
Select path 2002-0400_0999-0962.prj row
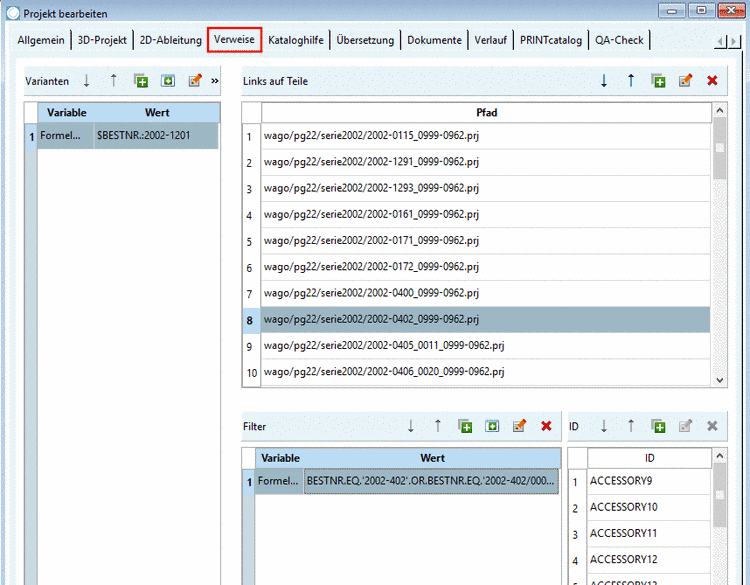coord(485,293)
